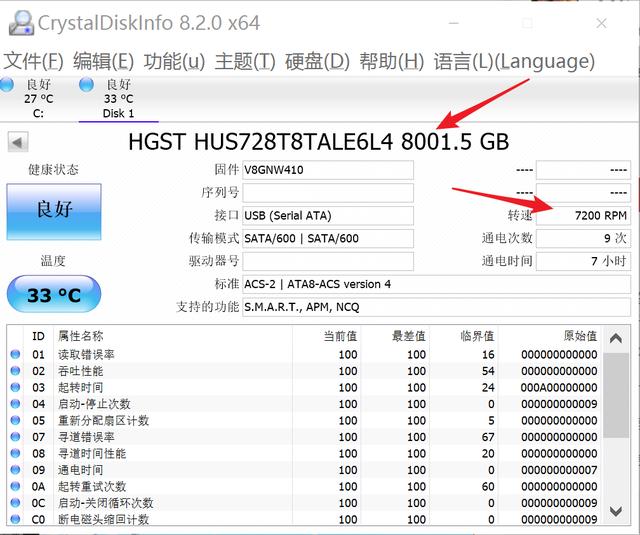Screen dimensions: 640x535
Task: Click the status dot for attribute 05 重新分配扇区计数
Action: [x=15, y=420]
